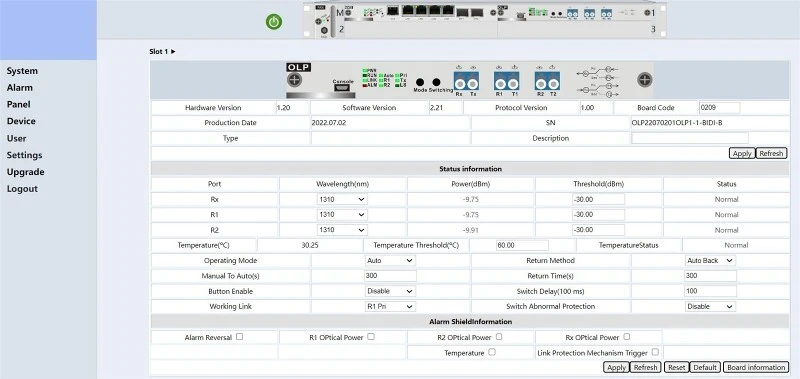This screenshot has height=379, width=800.
Task: Click the R2 optical port on OLP panel
Action: 541,84
